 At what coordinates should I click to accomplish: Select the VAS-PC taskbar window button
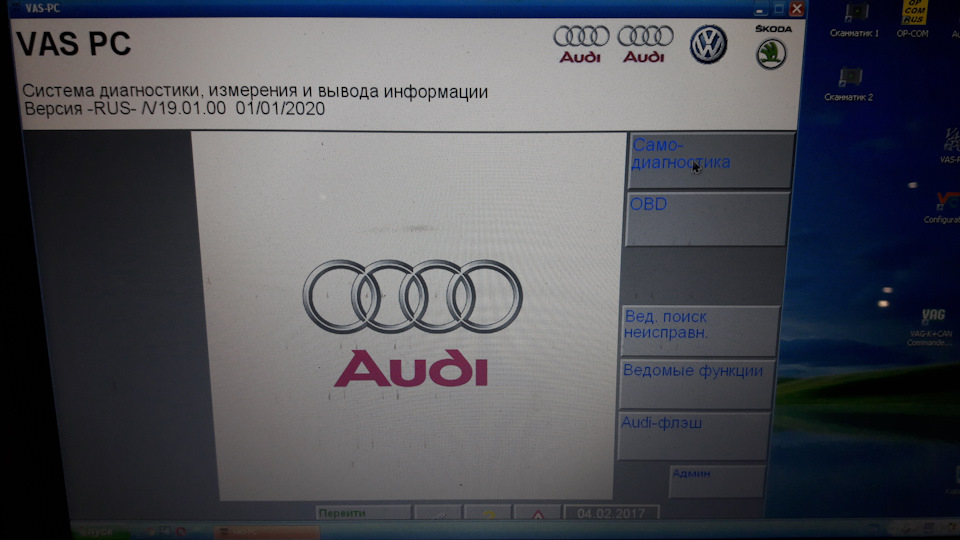[266, 532]
